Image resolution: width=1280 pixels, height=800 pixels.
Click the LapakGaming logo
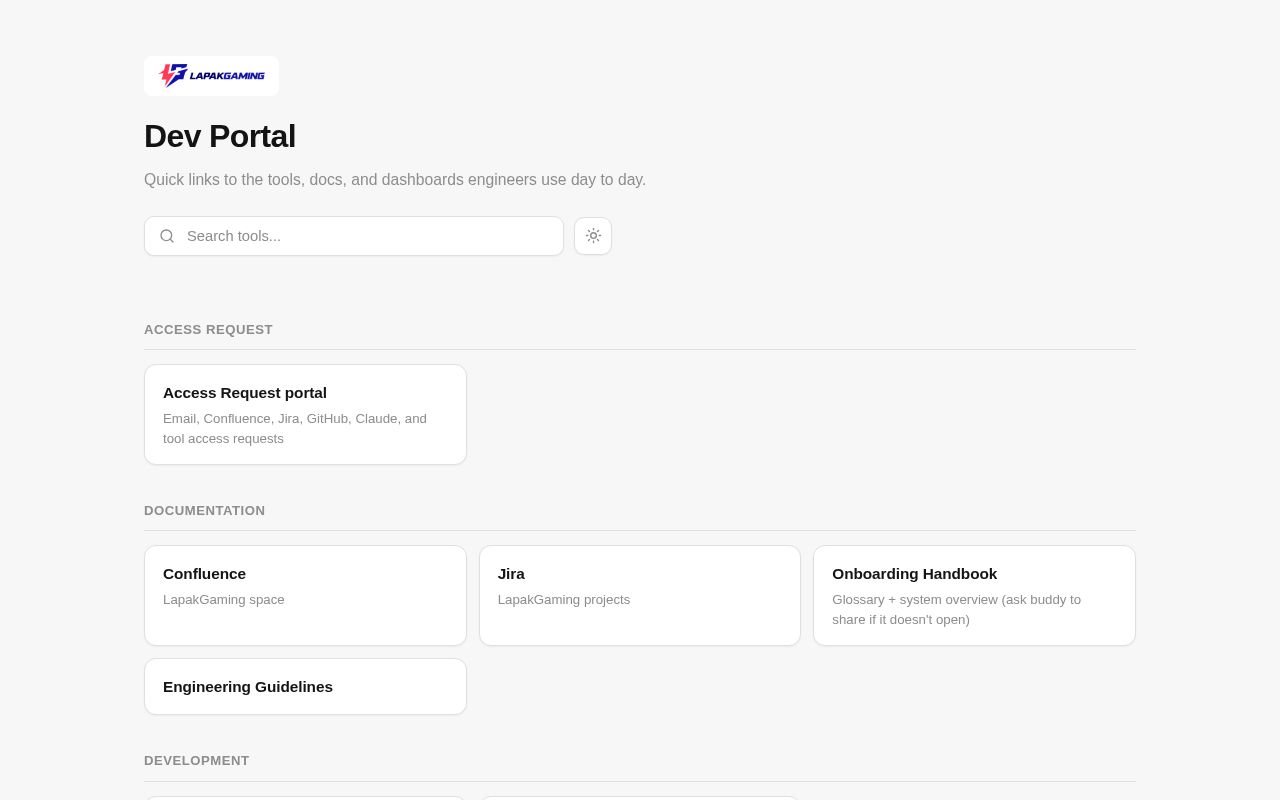211,76
